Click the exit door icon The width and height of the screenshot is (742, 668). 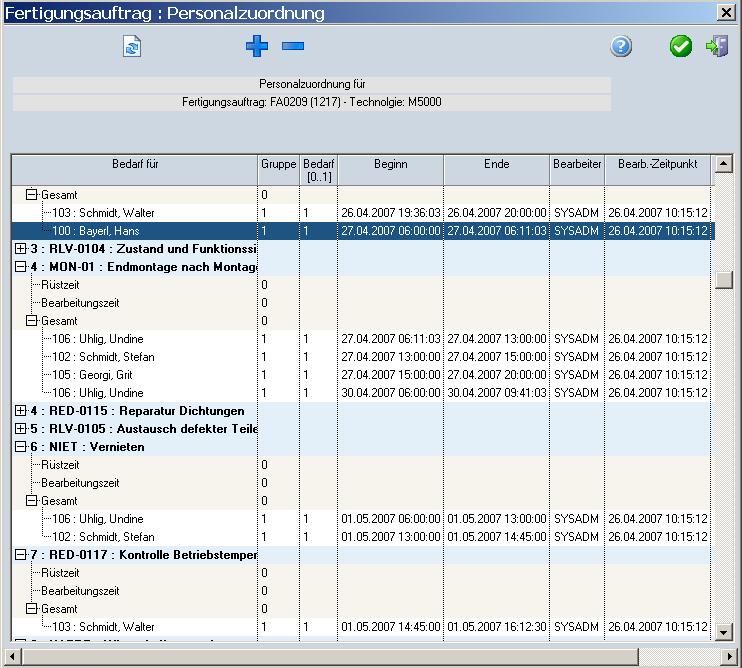click(717, 46)
